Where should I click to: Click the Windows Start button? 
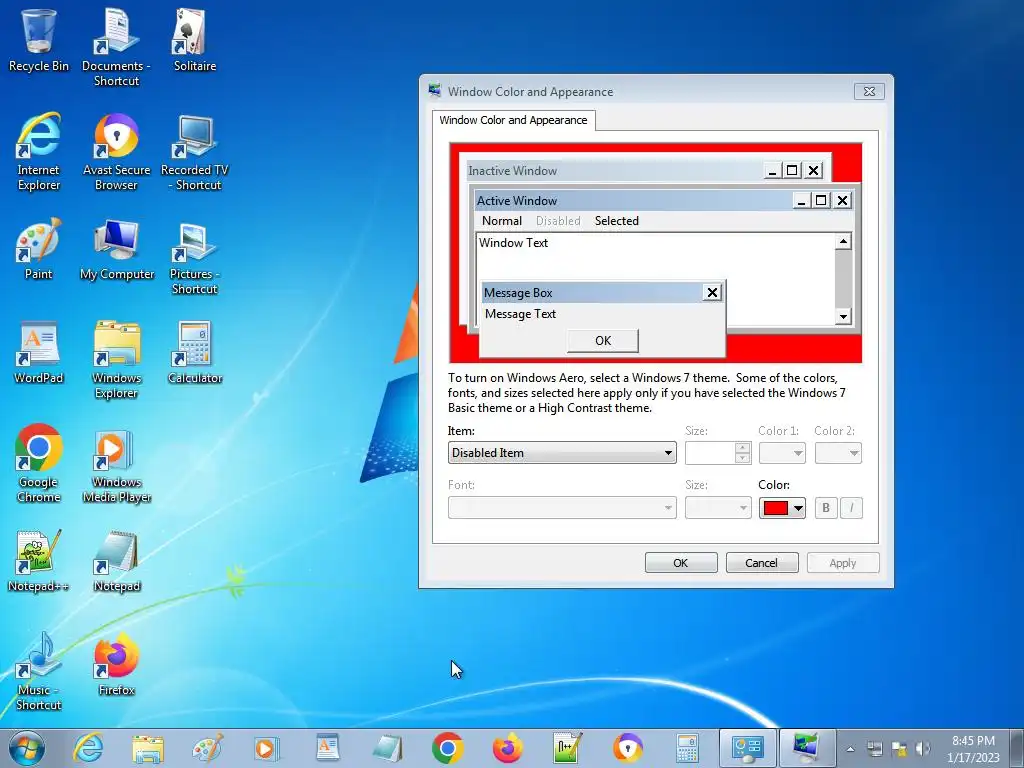(27, 748)
